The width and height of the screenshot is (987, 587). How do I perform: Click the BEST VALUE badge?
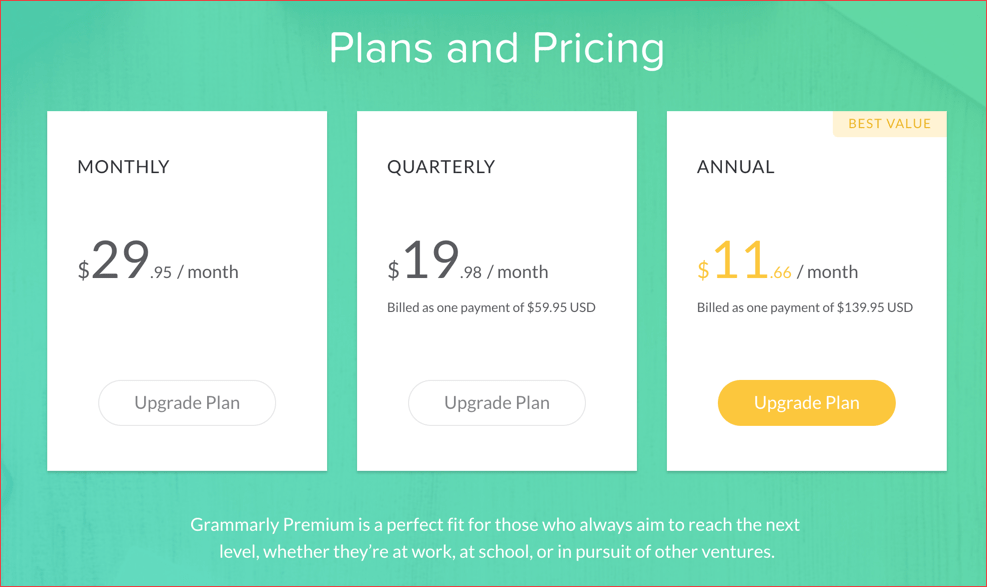pos(889,123)
